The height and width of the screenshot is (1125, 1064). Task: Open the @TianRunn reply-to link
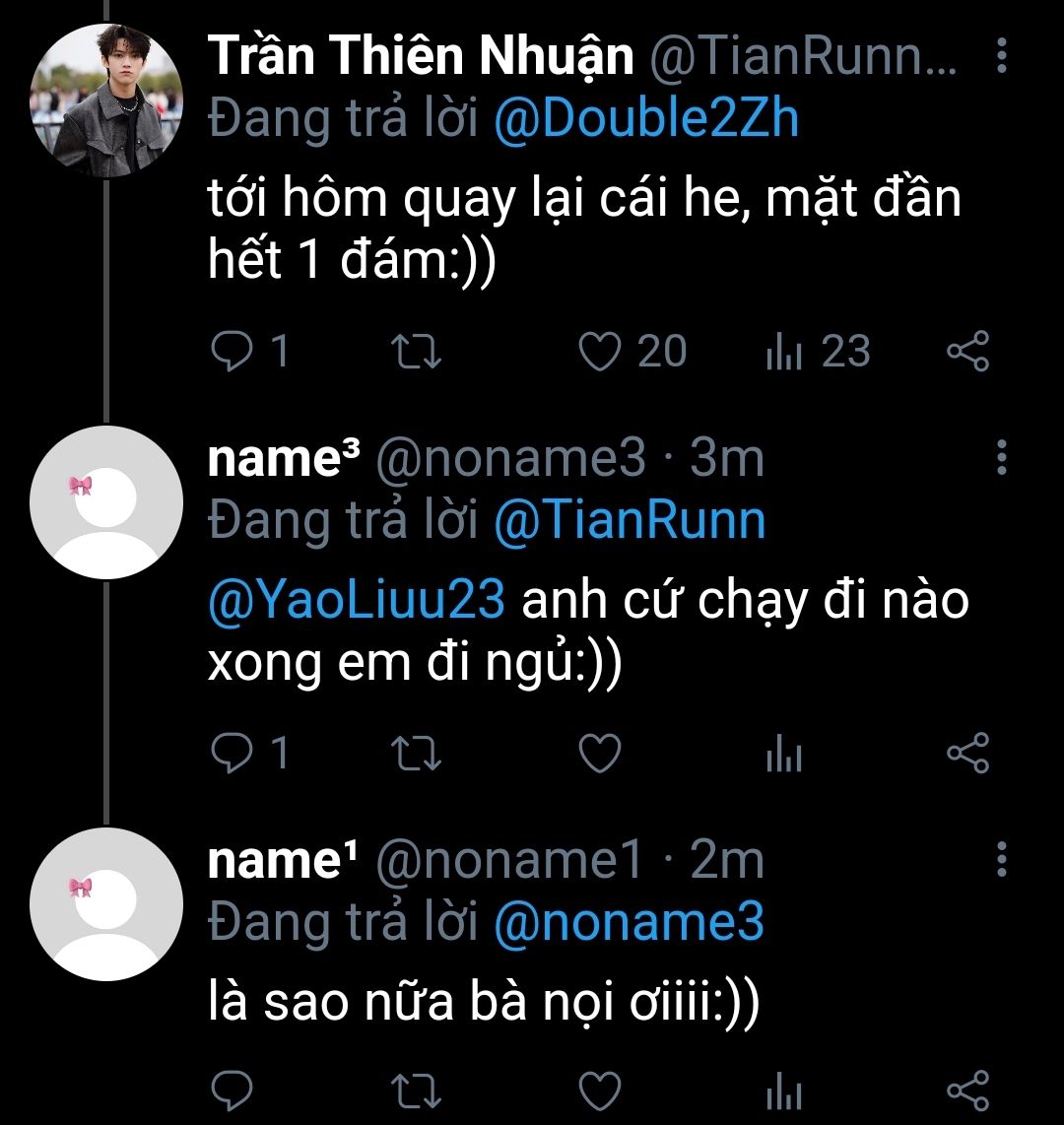coord(629,521)
